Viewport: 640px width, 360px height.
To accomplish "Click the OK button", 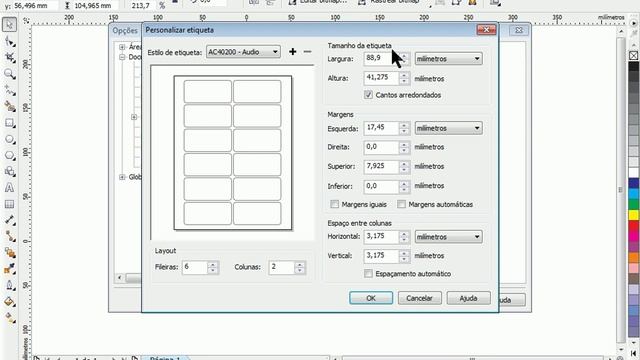I will point(371,298).
